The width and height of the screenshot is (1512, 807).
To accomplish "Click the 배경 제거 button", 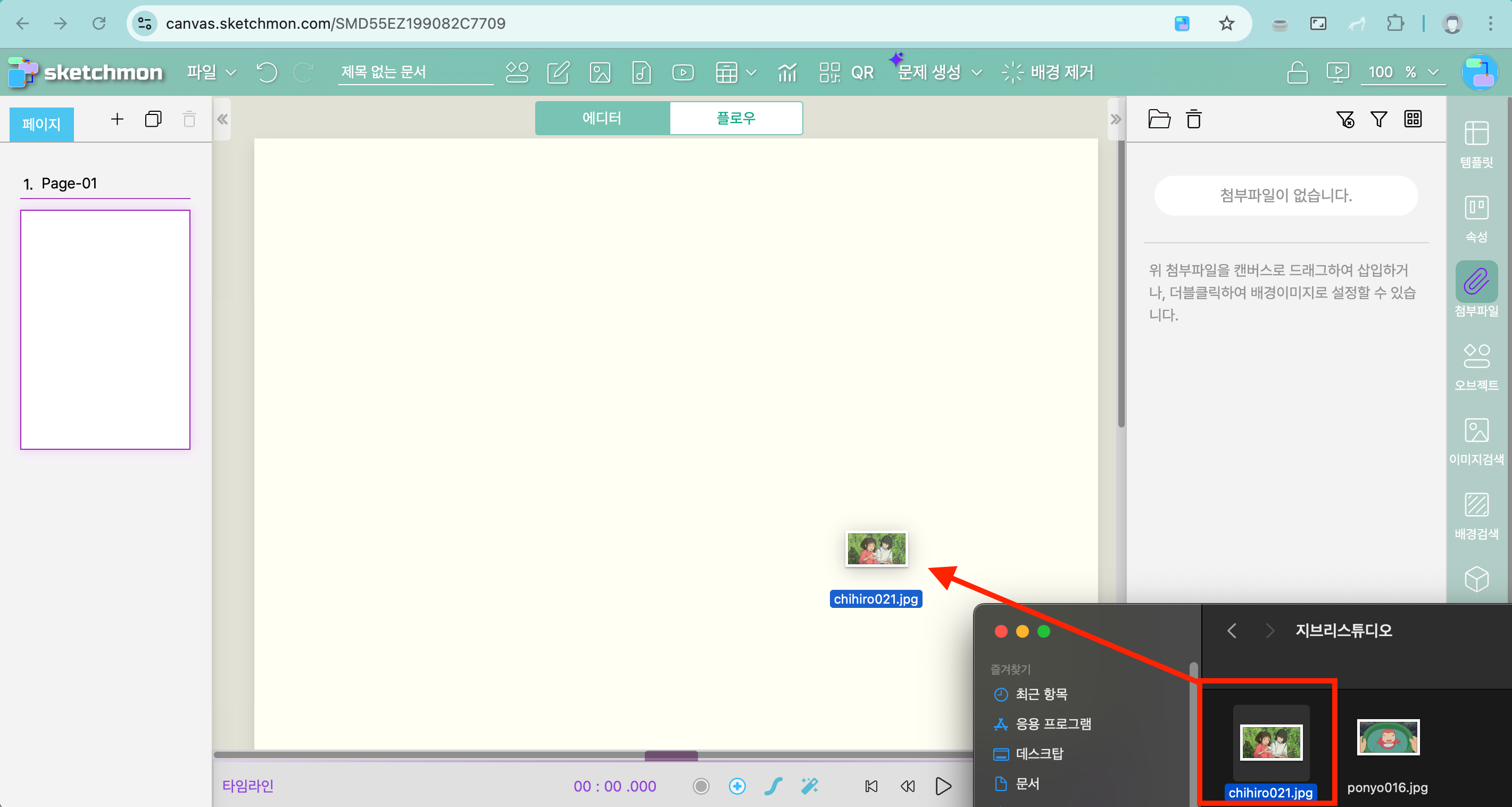I will tap(1048, 72).
